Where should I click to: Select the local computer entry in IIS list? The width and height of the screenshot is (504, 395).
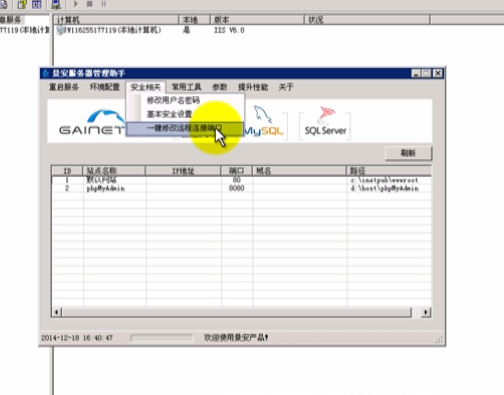(x=109, y=30)
